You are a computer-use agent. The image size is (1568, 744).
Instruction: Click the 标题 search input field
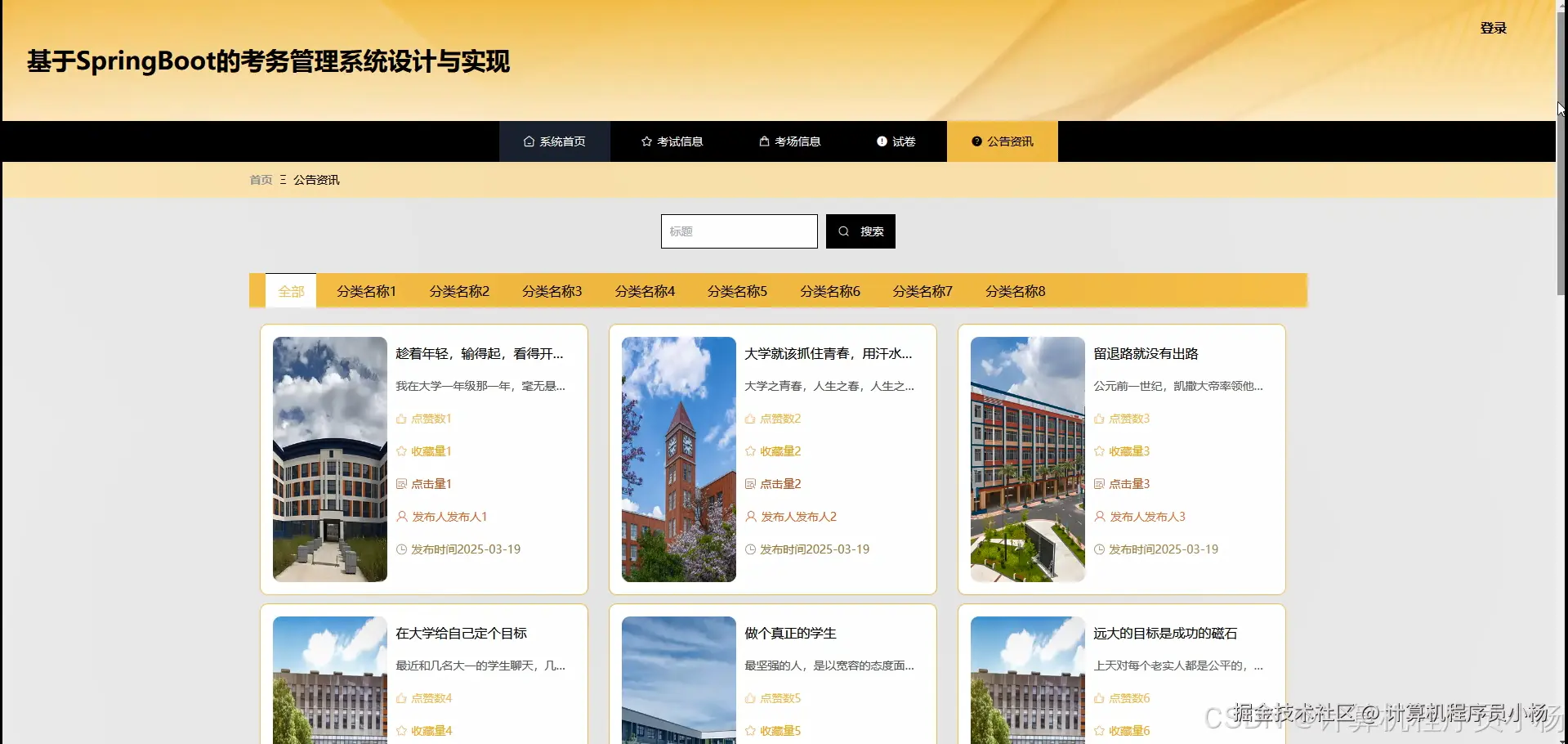pos(738,231)
